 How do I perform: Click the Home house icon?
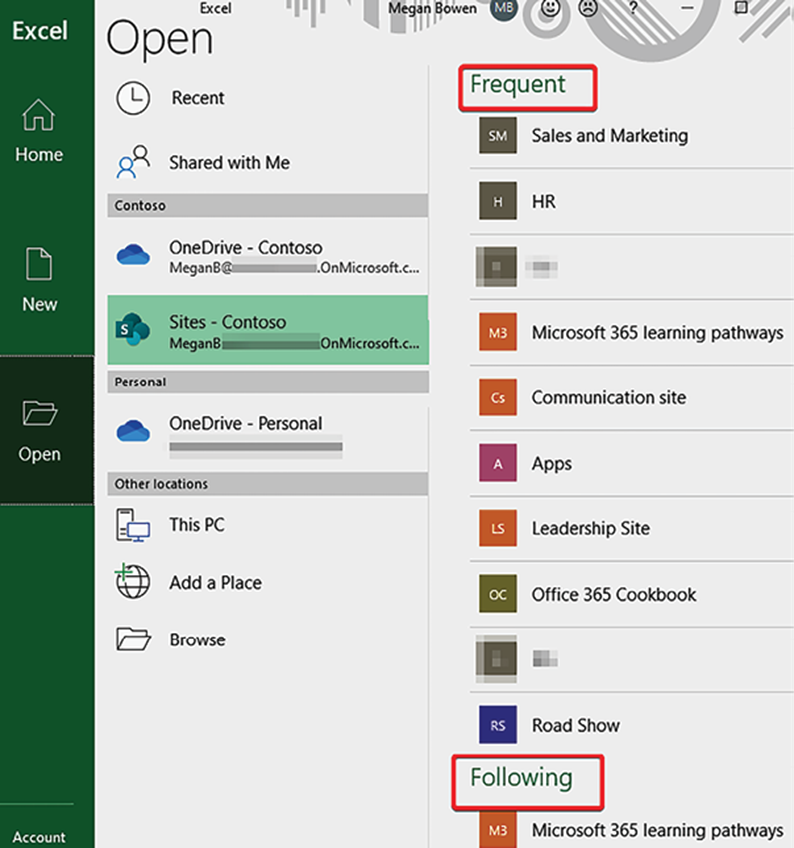(x=38, y=115)
